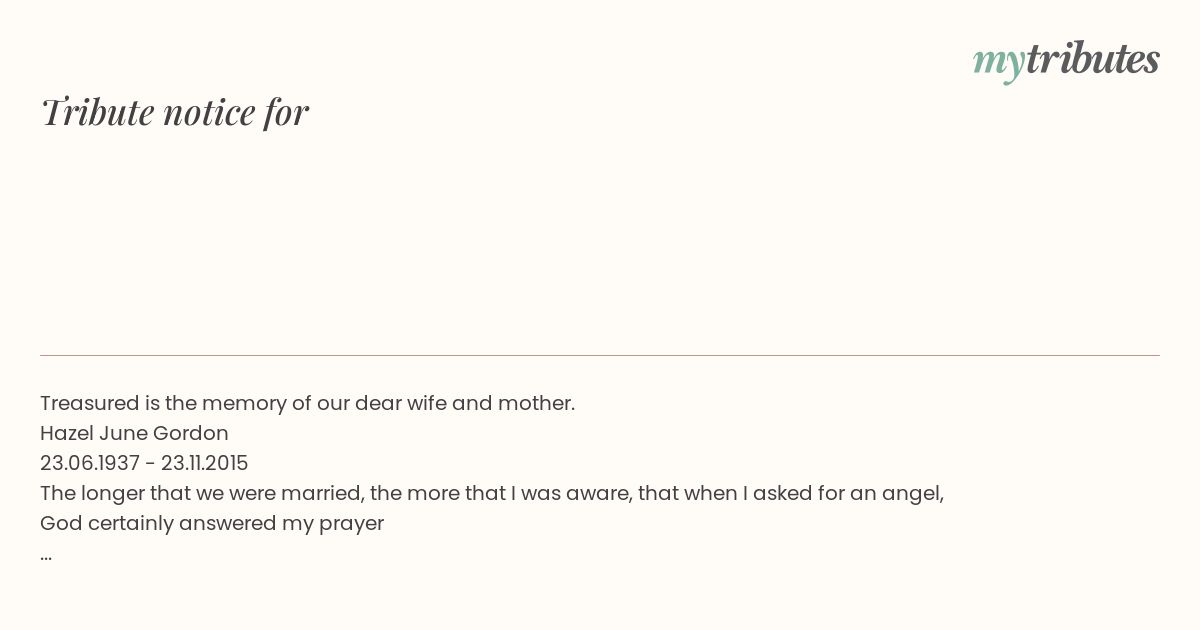Click the word "prayer"
Image resolution: width=1200 pixels, height=630 pixels.
coord(352,525)
